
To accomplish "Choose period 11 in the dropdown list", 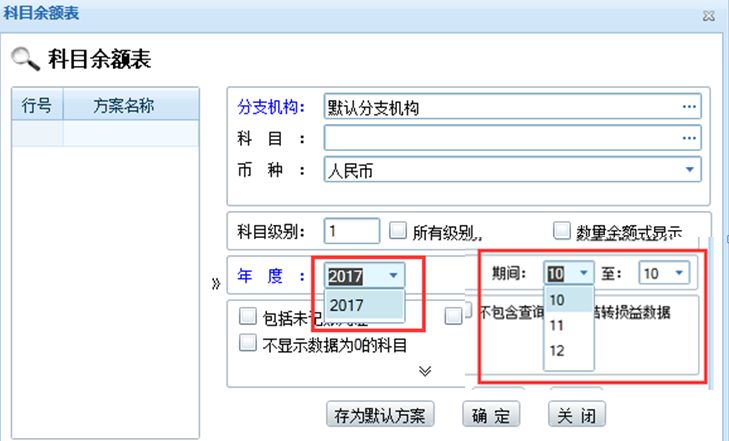I will [558, 325].
